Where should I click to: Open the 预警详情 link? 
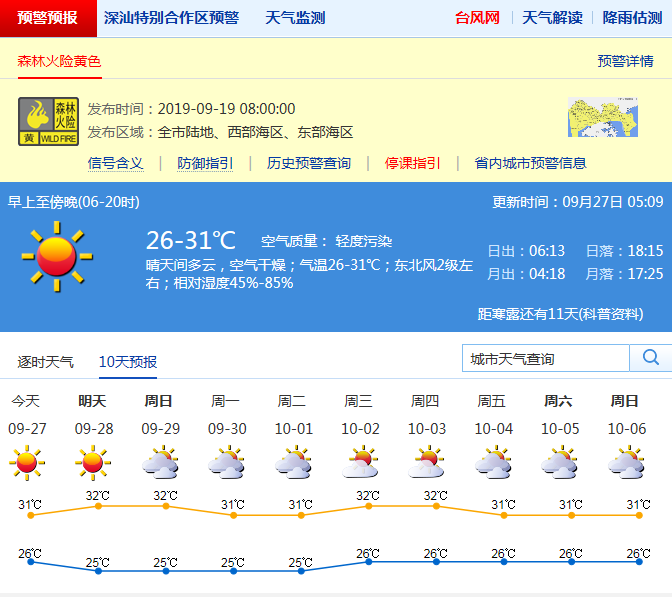[x=625, y=61]
